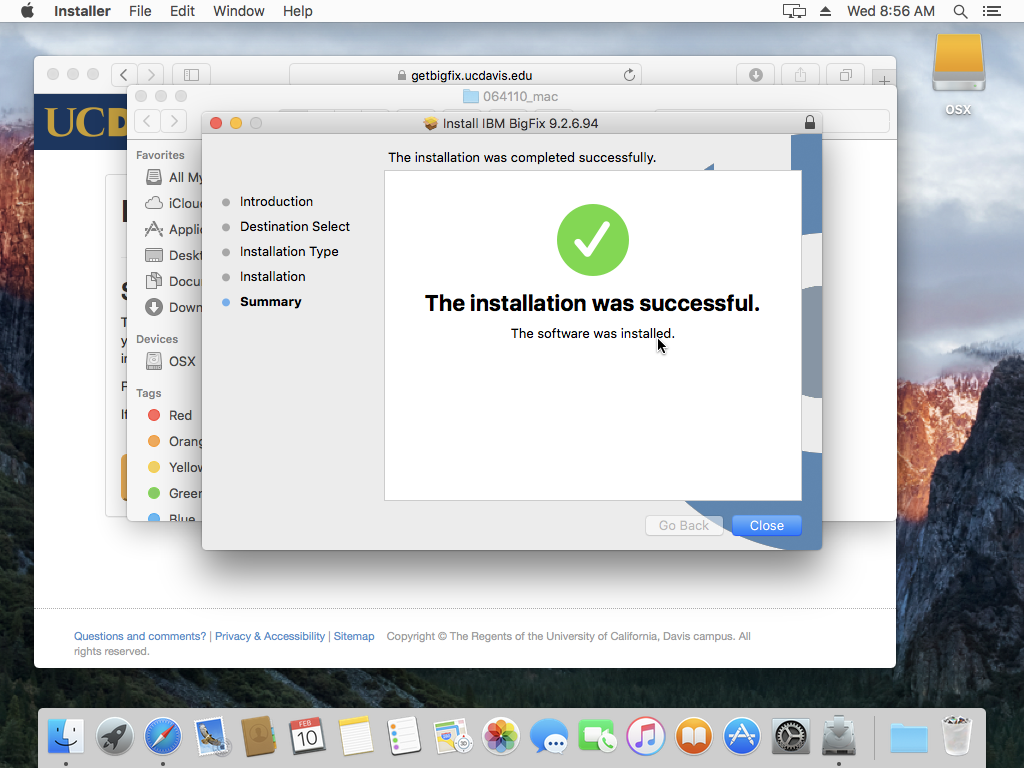Show all tabs in Safari
Image resolution: width=1024 pixels, height=768 pixels.
point(846,75)
